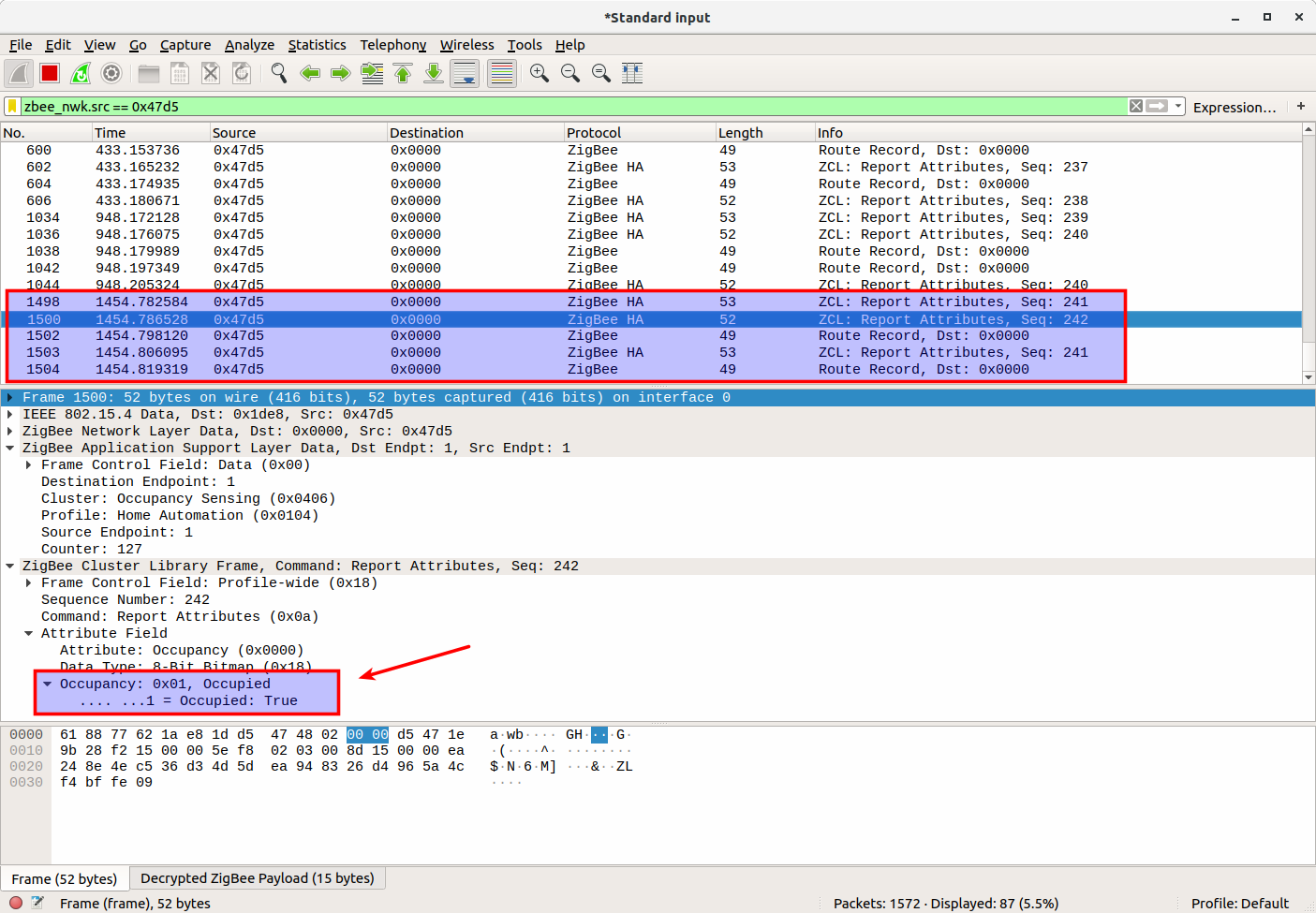Jump to first packet icon

tap(403, 73)
